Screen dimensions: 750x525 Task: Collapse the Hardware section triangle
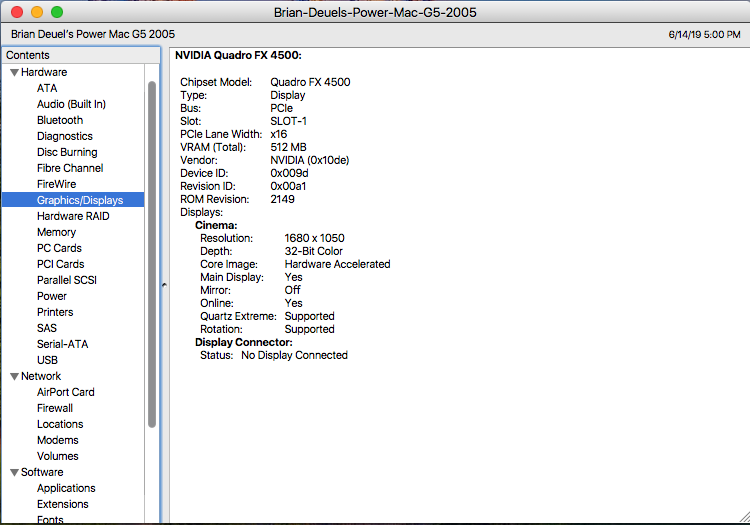click(14, 73)
